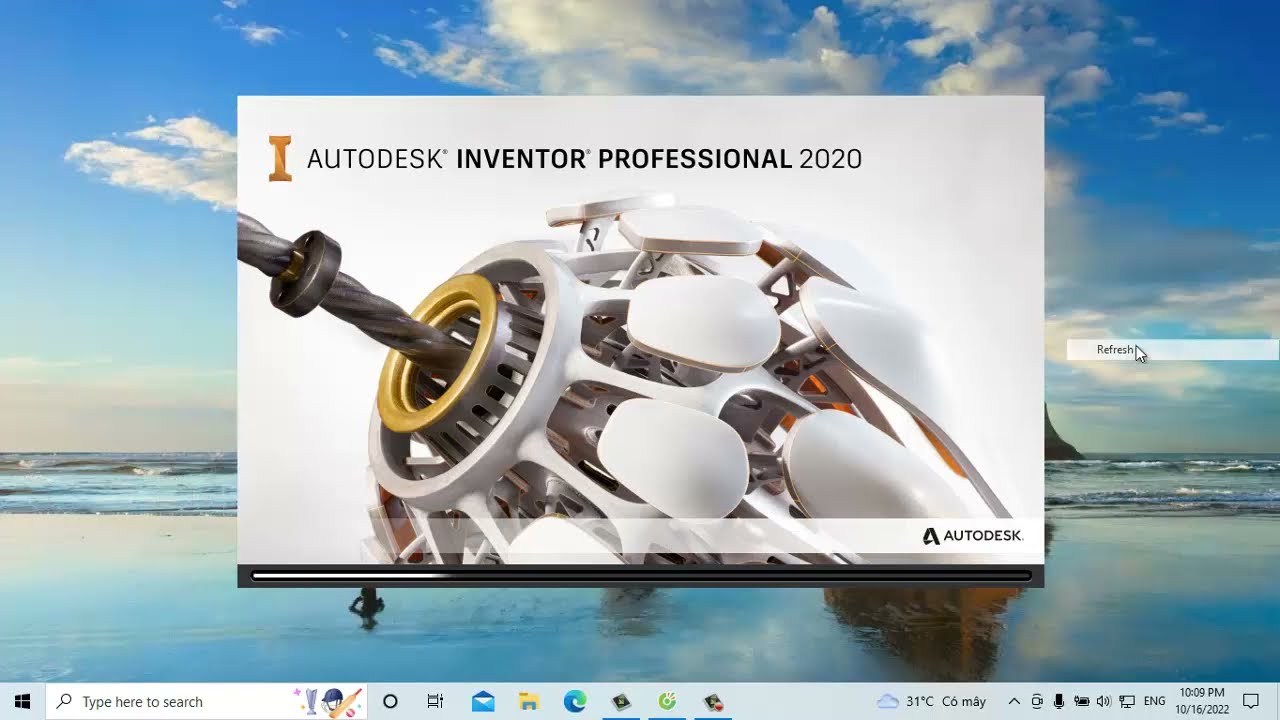Open the dark taskbar app left of the green icon

tap(621, 701)
